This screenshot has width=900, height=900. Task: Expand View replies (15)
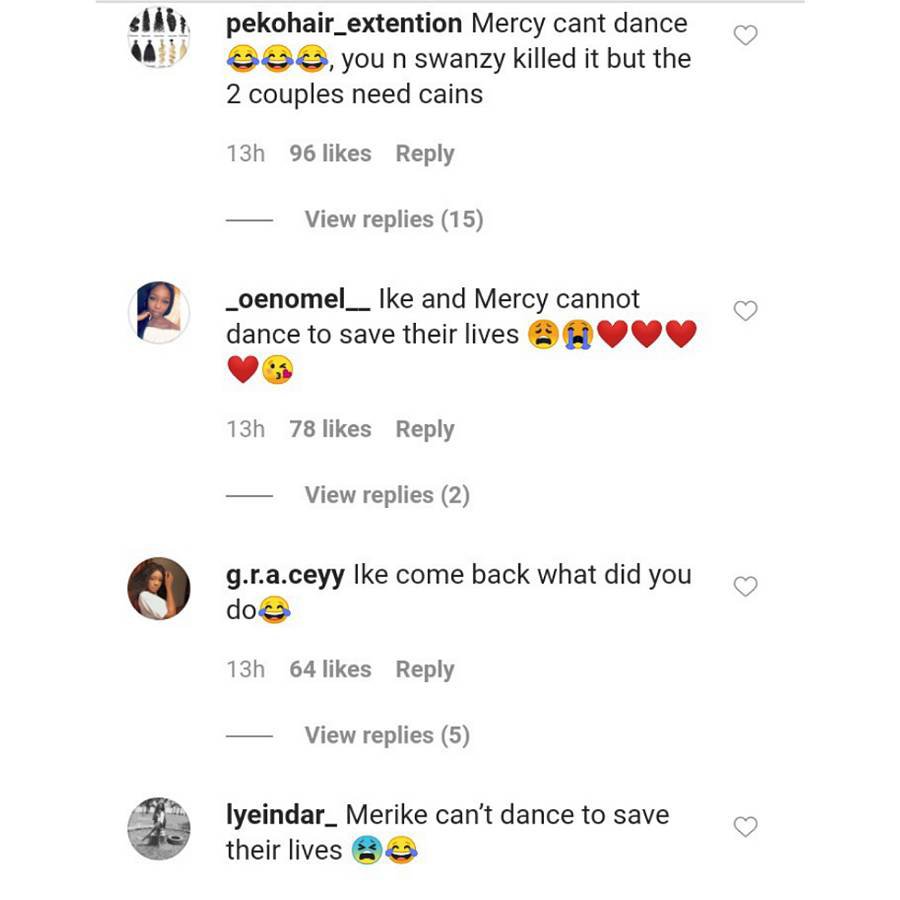393,219
